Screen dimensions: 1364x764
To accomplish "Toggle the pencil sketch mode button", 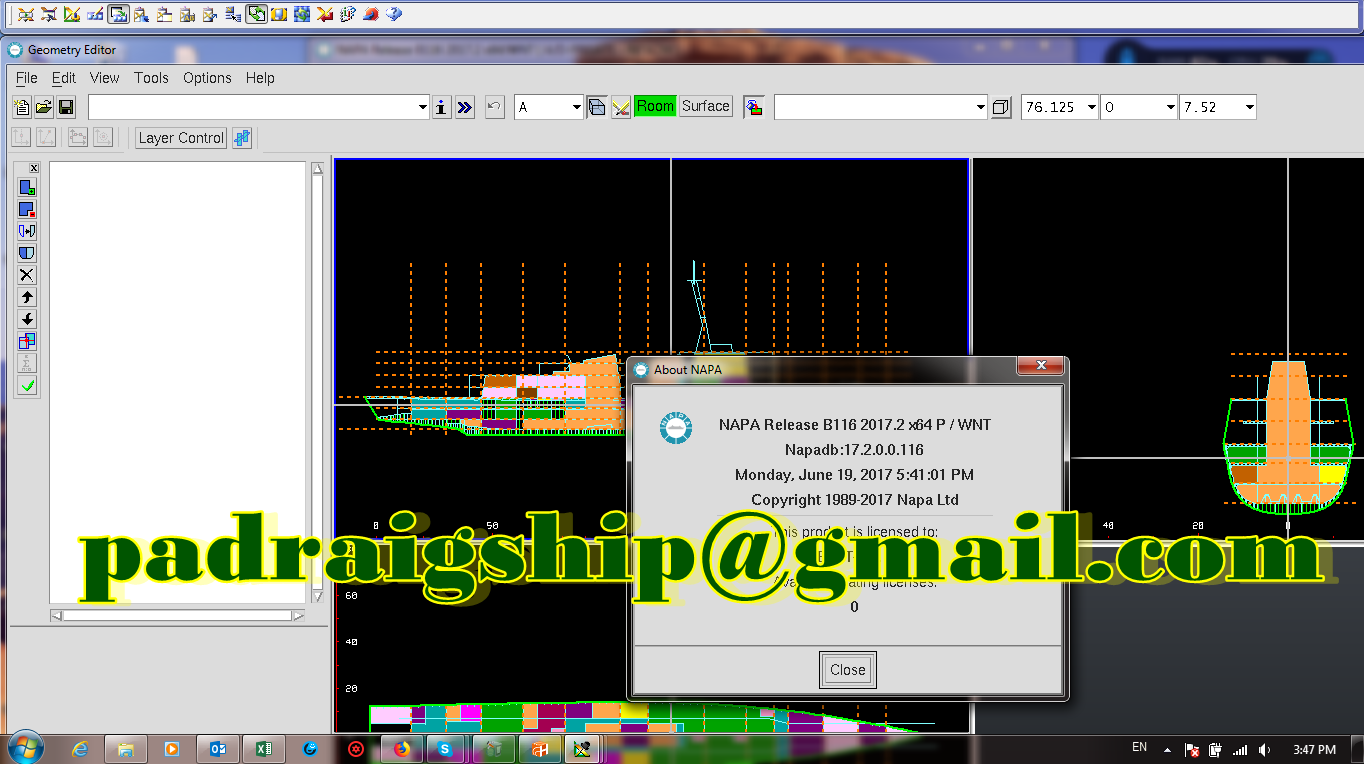I will click(x=621, y=107).
